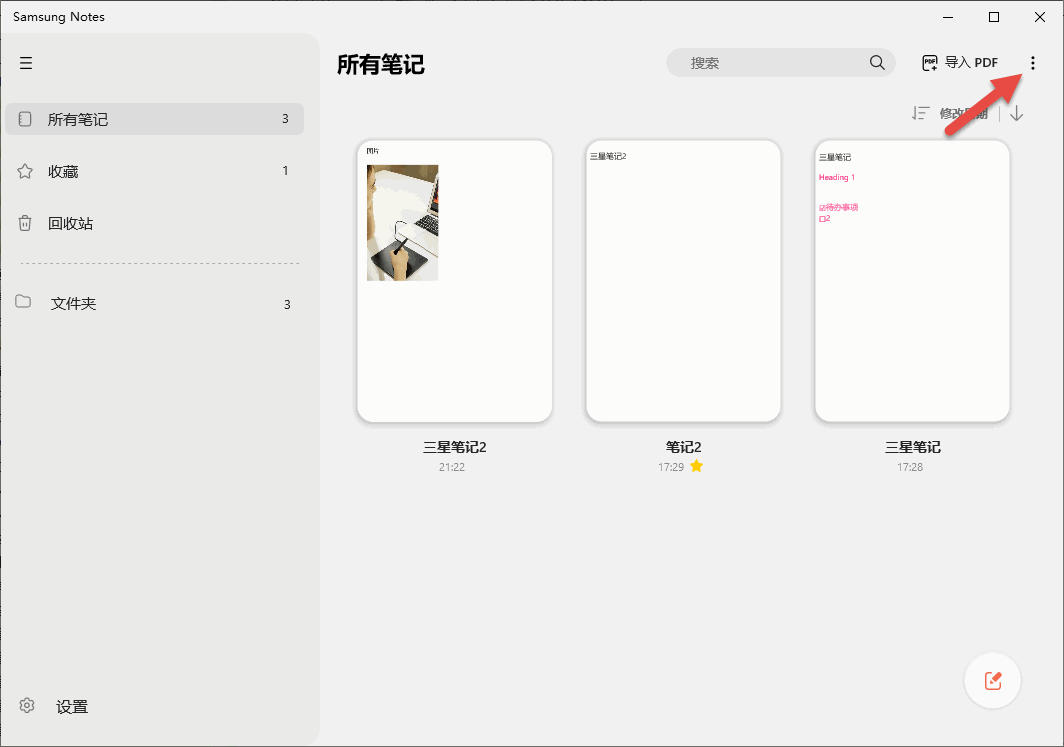1064x747 pixels.
Task: Open the 三星笔记2 note thumbnail
Action: (x=455, y=281)
